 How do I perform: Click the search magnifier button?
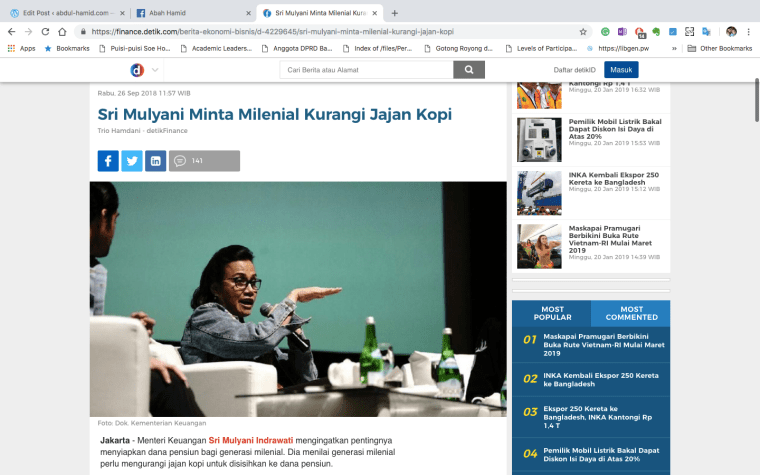pos(469,70)
